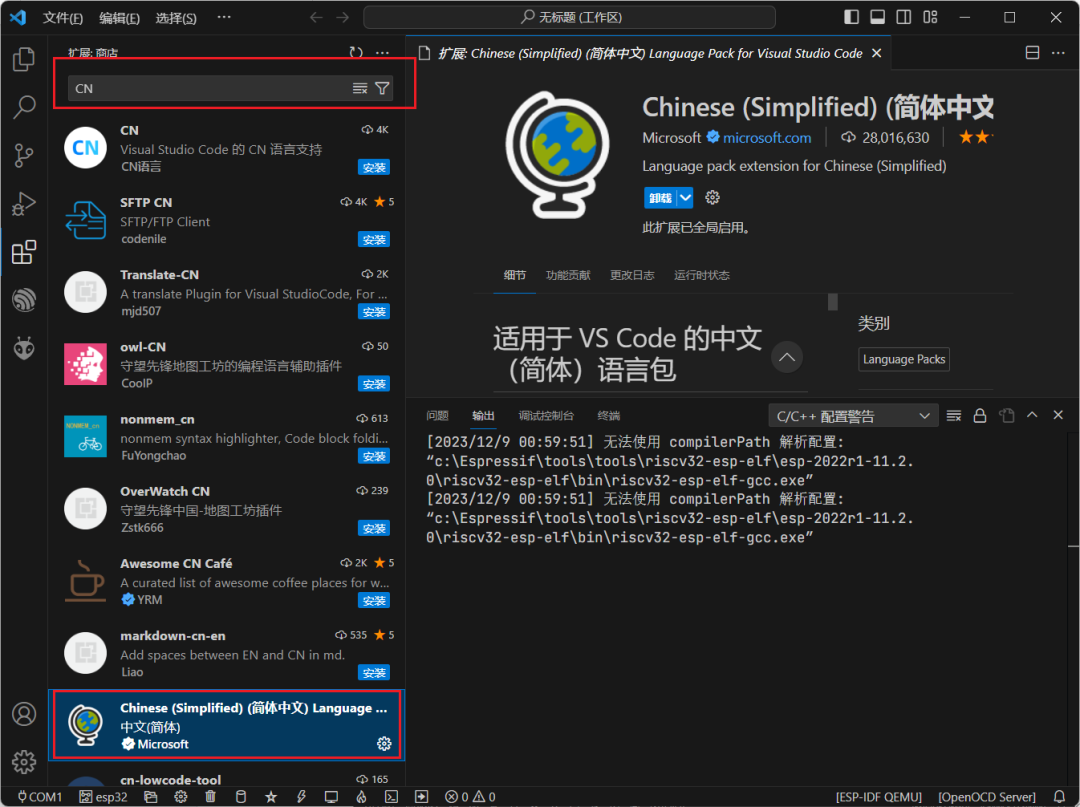Viewport: 1080px width, 807px height.
Task: Open the Run and Debug view
Action: point(24,203)
